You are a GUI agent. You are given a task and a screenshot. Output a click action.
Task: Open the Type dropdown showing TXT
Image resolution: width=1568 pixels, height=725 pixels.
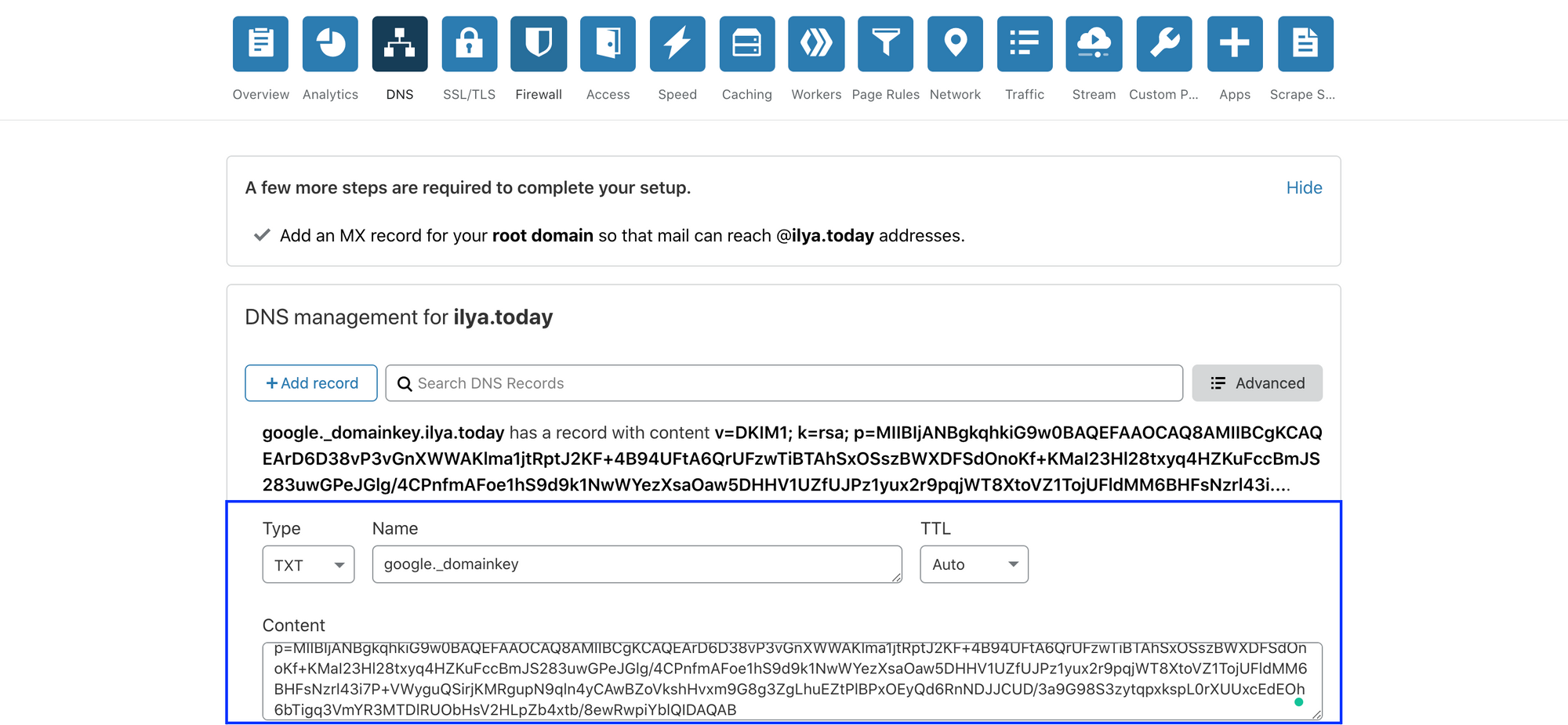[308, 564]
